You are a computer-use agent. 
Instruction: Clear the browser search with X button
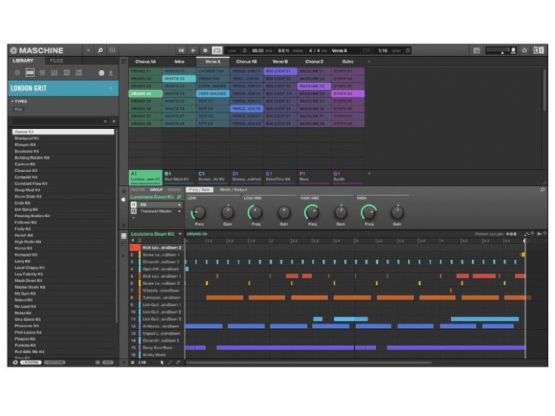(x=105, y=121)
